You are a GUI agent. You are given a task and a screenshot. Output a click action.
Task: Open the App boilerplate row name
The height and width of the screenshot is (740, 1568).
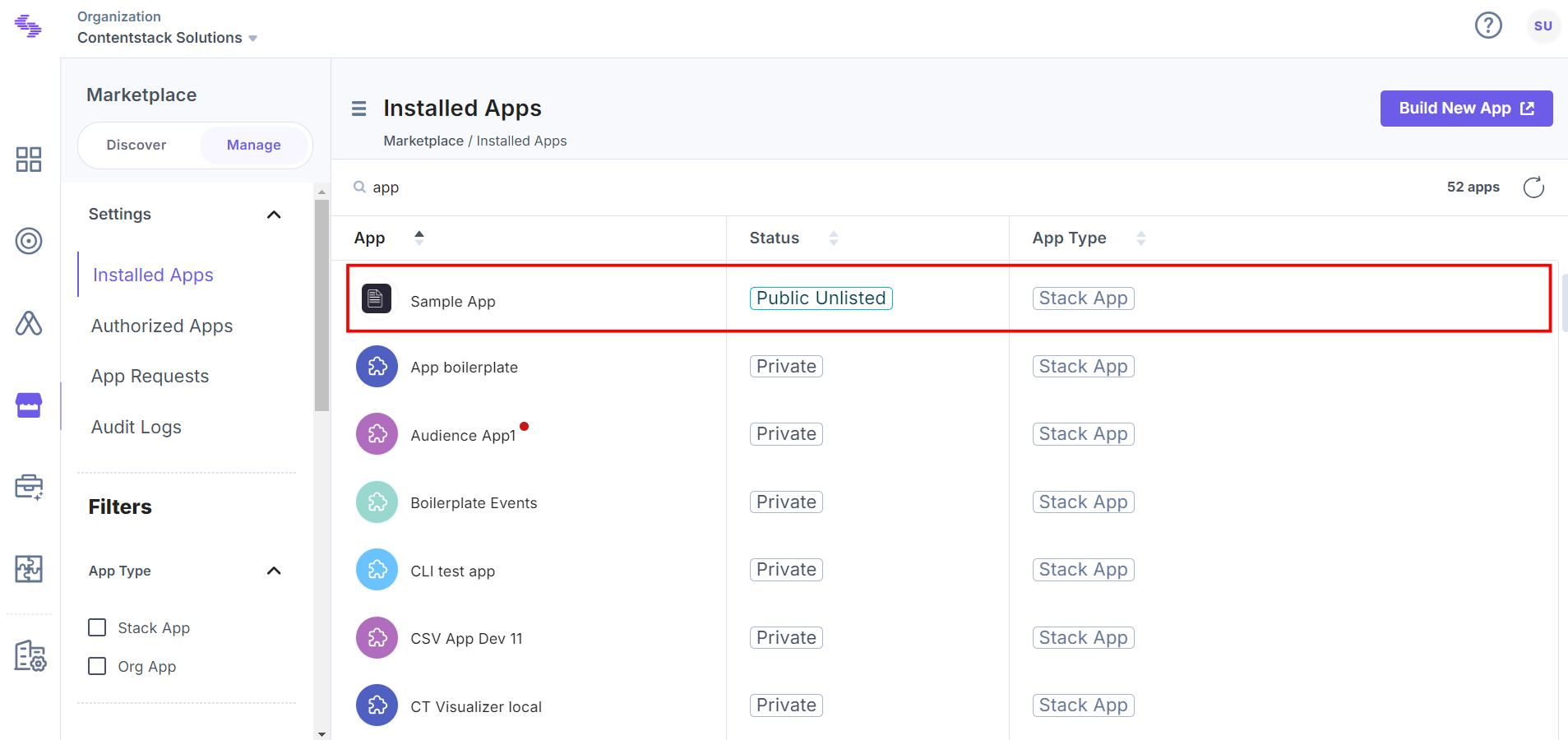465,367
